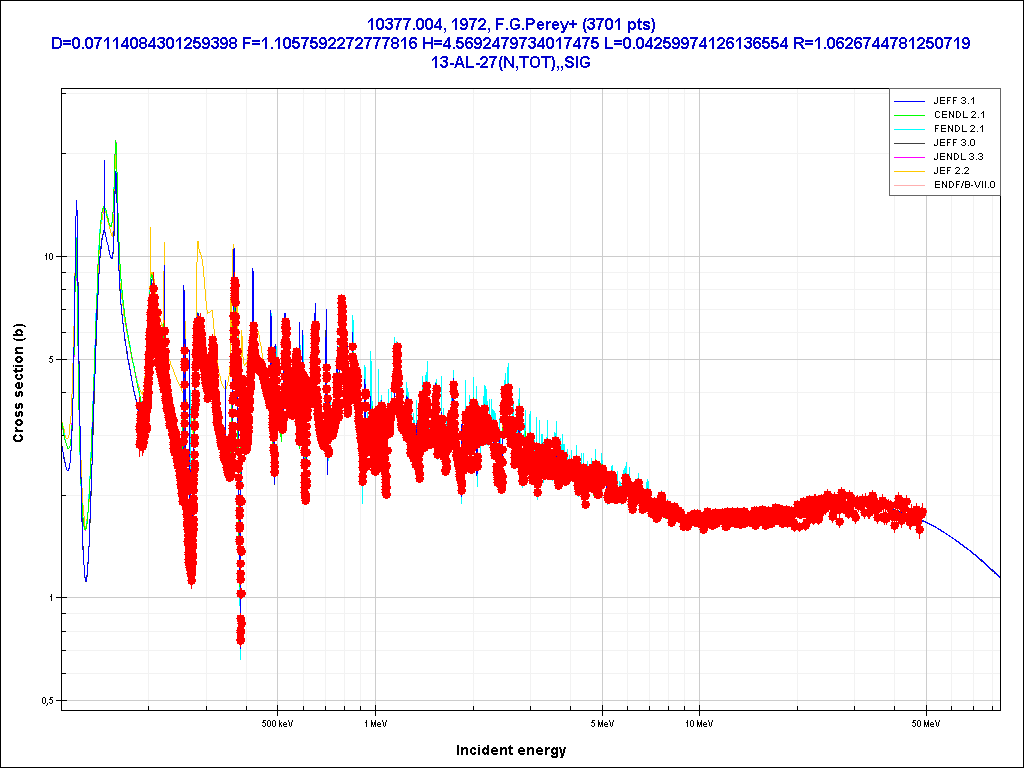This screenshot has width=1024, height=768.
Task: Click the D= F= H= L= R= parameters line
Action: click(x=511, y=43)
